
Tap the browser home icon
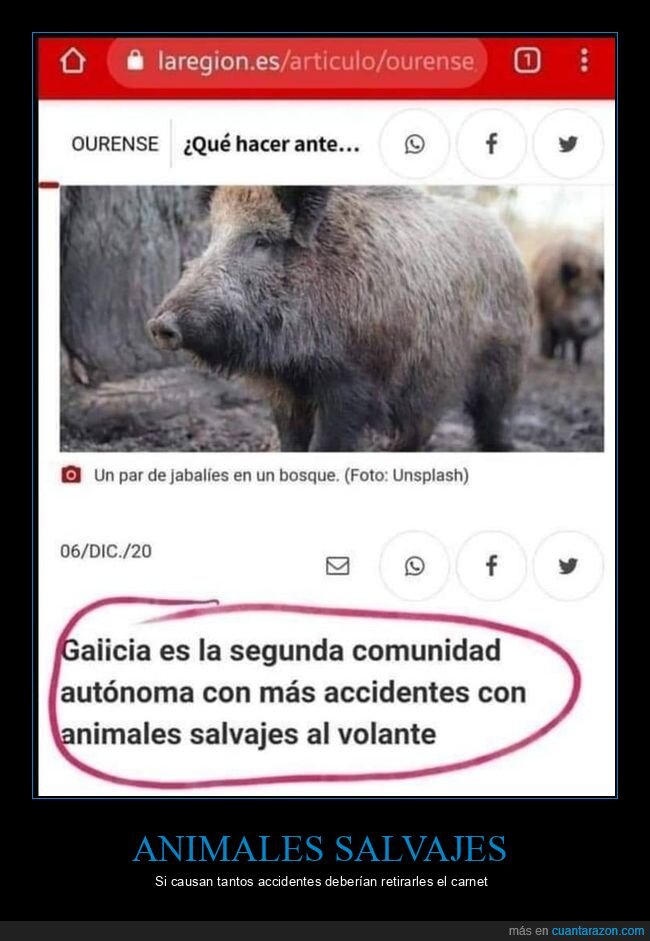tap(73, 61)
